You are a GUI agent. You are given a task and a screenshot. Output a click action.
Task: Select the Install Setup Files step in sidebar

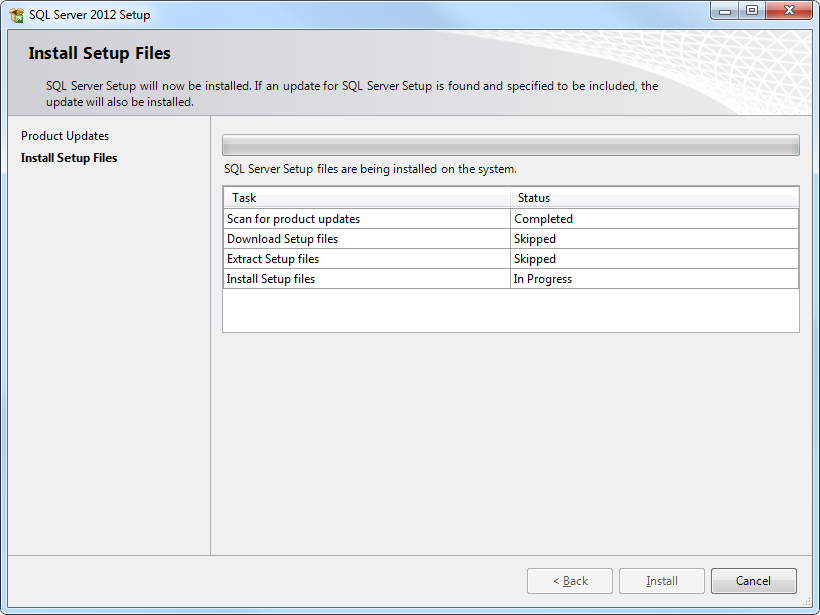click(x=68, y=157)
